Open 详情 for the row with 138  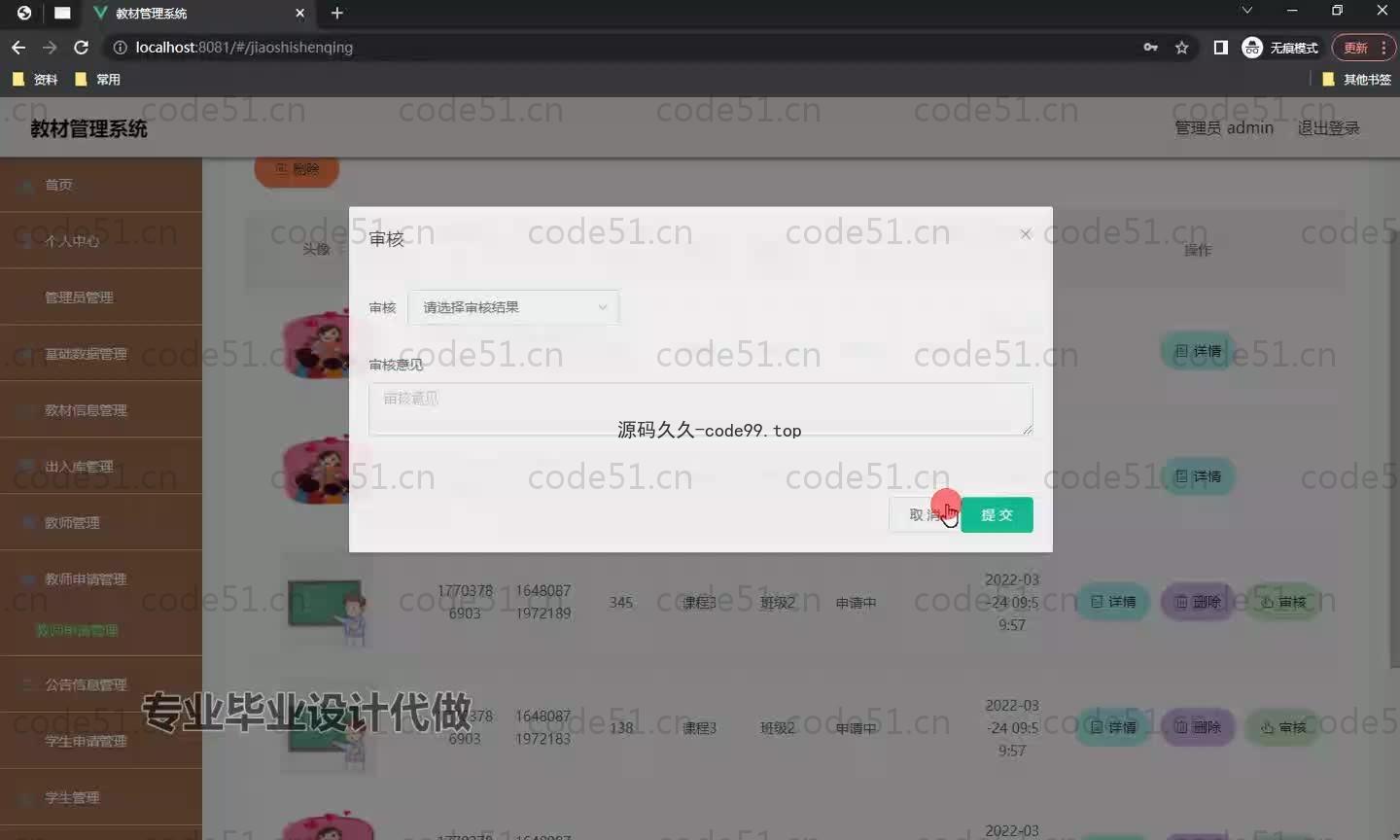pos(1113,727)
